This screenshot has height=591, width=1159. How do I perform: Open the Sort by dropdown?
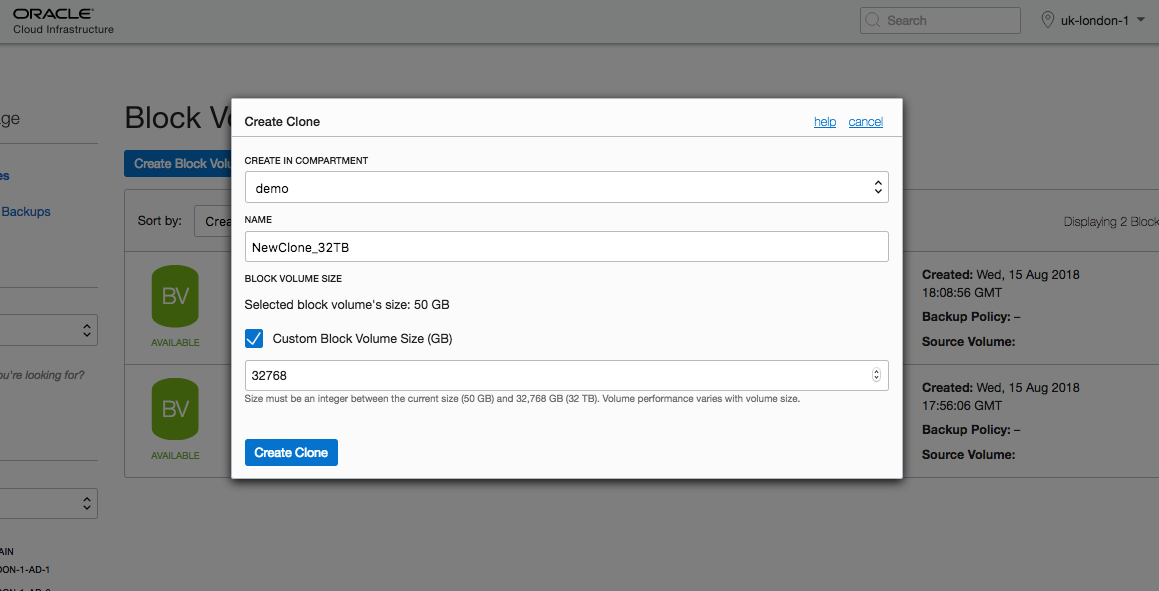point(214,221)
